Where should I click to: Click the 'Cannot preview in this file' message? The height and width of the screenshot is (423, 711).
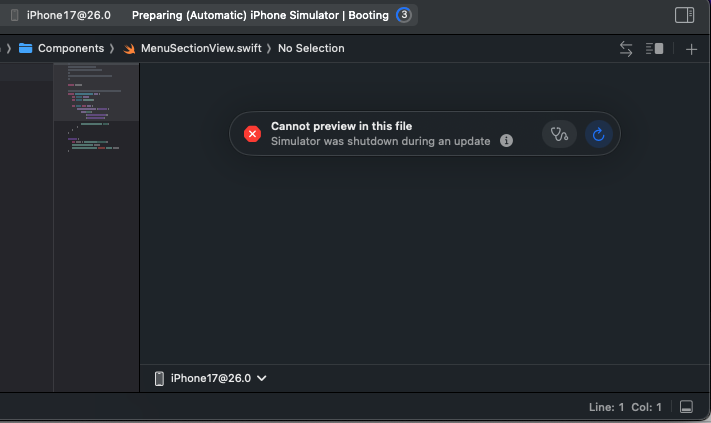341,126
